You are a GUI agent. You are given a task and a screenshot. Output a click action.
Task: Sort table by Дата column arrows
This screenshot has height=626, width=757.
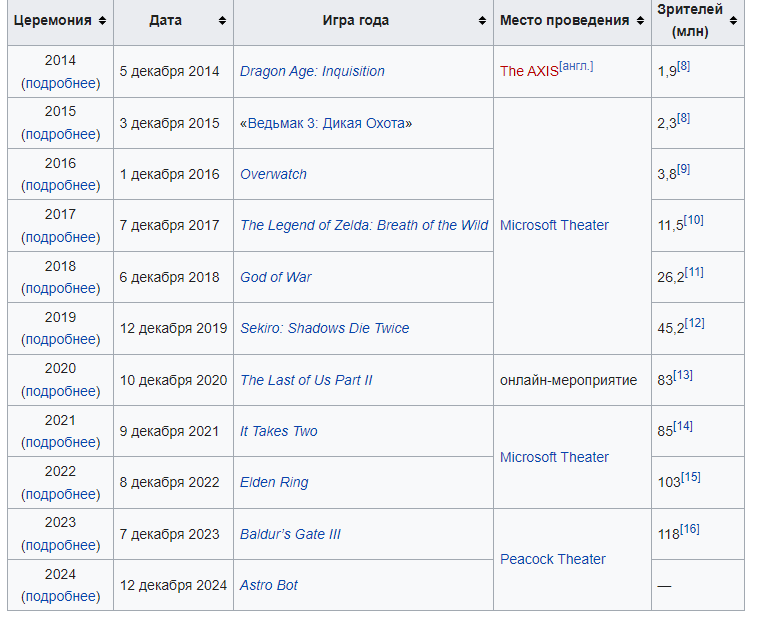(x=222, y=20)
